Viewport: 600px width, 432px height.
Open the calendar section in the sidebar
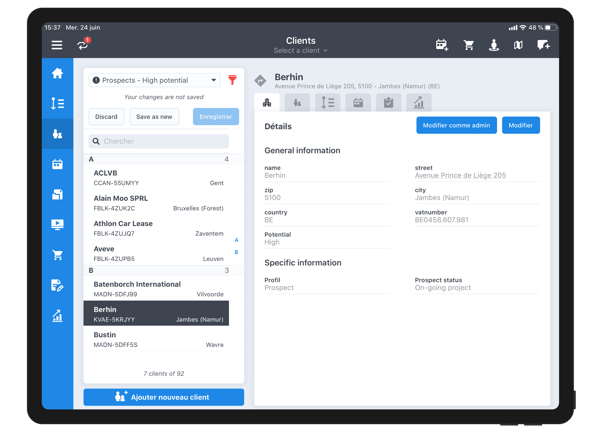point(57,164)
